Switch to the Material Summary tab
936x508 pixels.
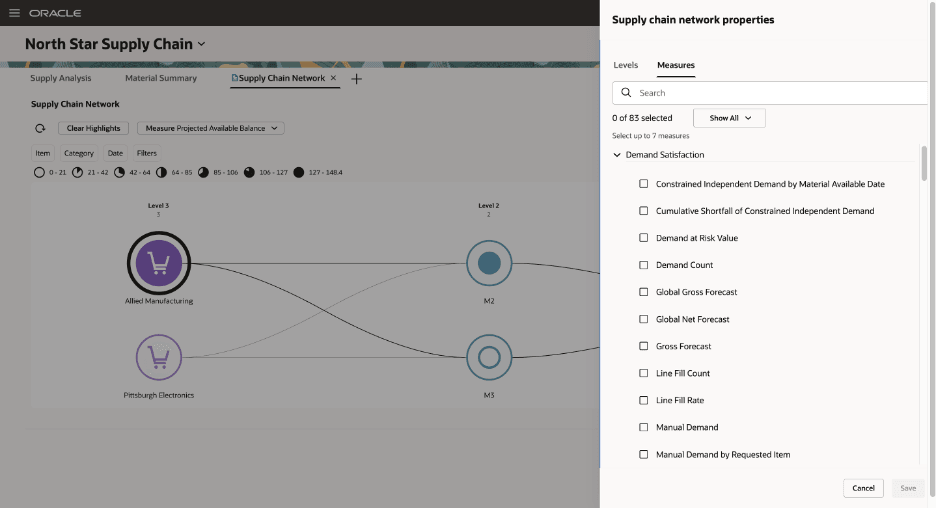pos(161,78)
